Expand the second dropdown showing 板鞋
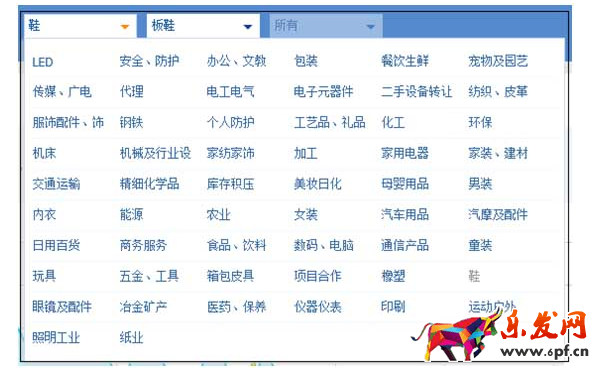599x372 pixels. 203,26
